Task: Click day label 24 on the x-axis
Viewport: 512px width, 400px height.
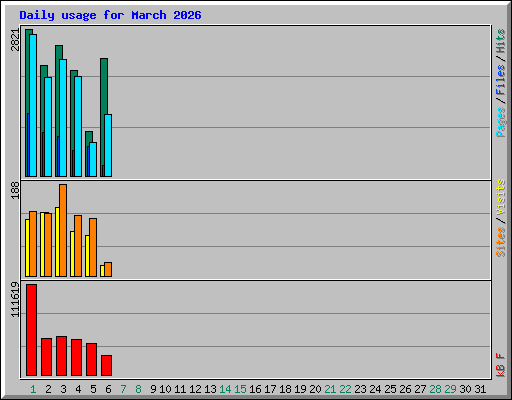Action: [375, 389]
